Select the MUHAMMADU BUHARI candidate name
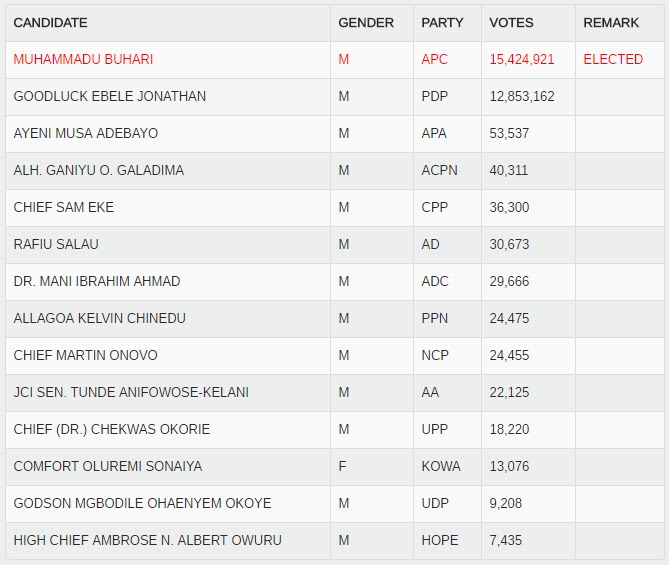The width and height of the screenshot is (669, 565). (83, 59)
